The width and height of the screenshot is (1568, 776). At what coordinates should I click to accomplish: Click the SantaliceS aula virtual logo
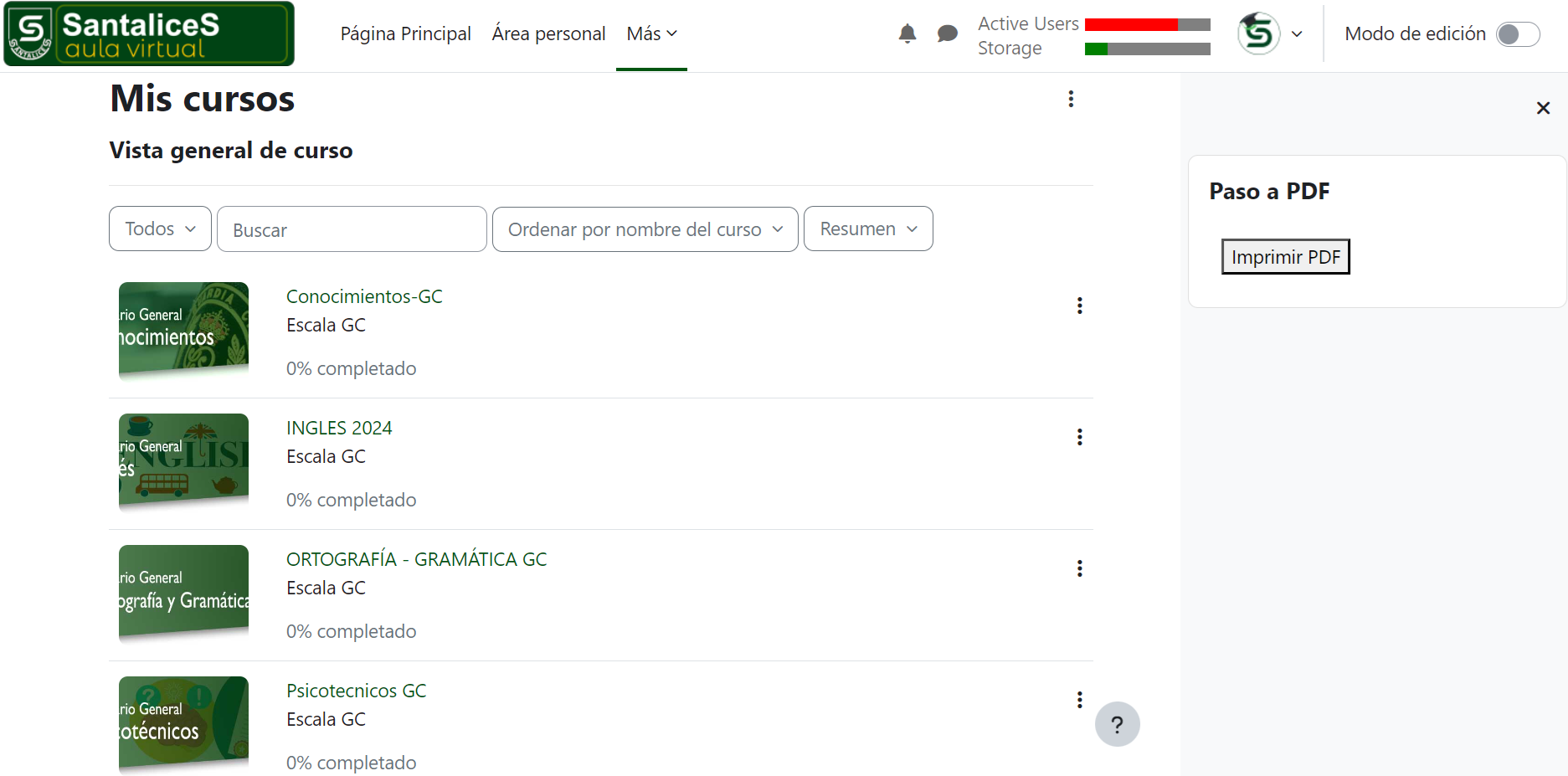point(149,33)
